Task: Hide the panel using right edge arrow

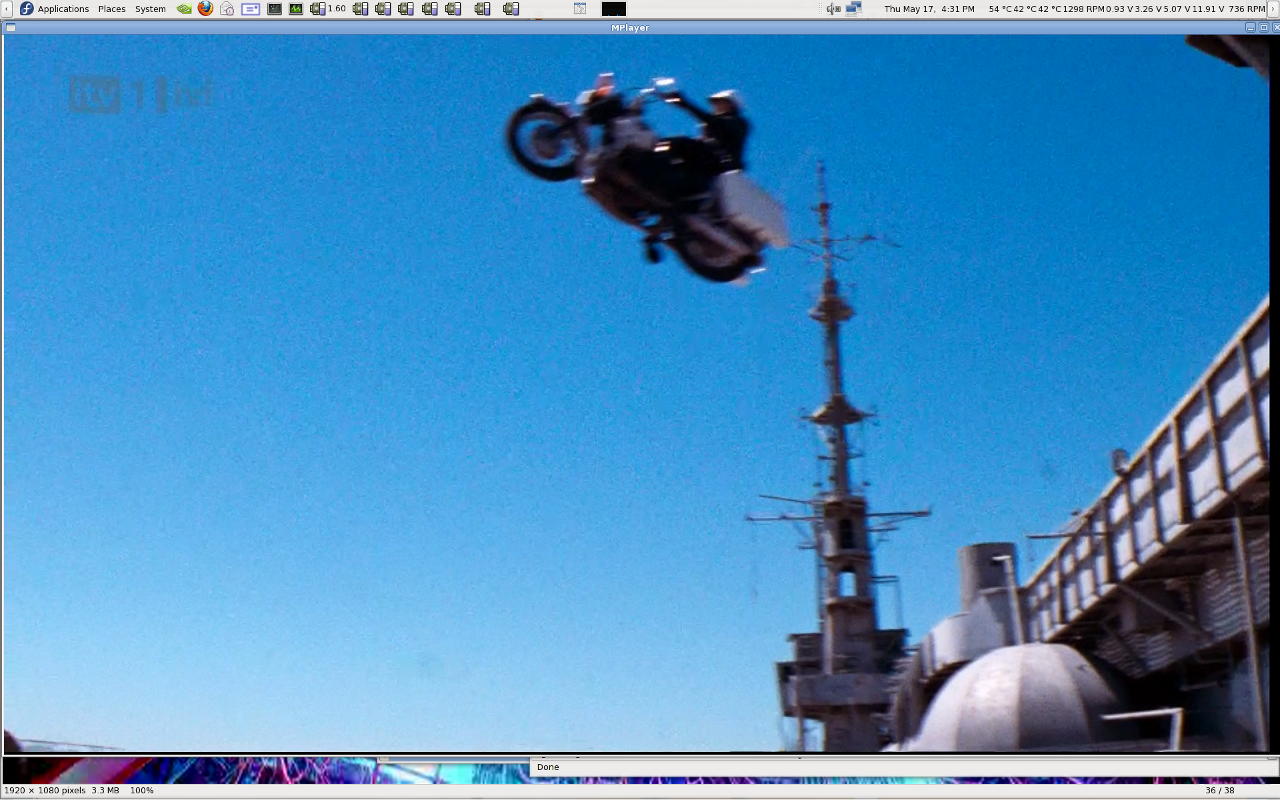Action: pyautogui.click(x=1274, y=9)
